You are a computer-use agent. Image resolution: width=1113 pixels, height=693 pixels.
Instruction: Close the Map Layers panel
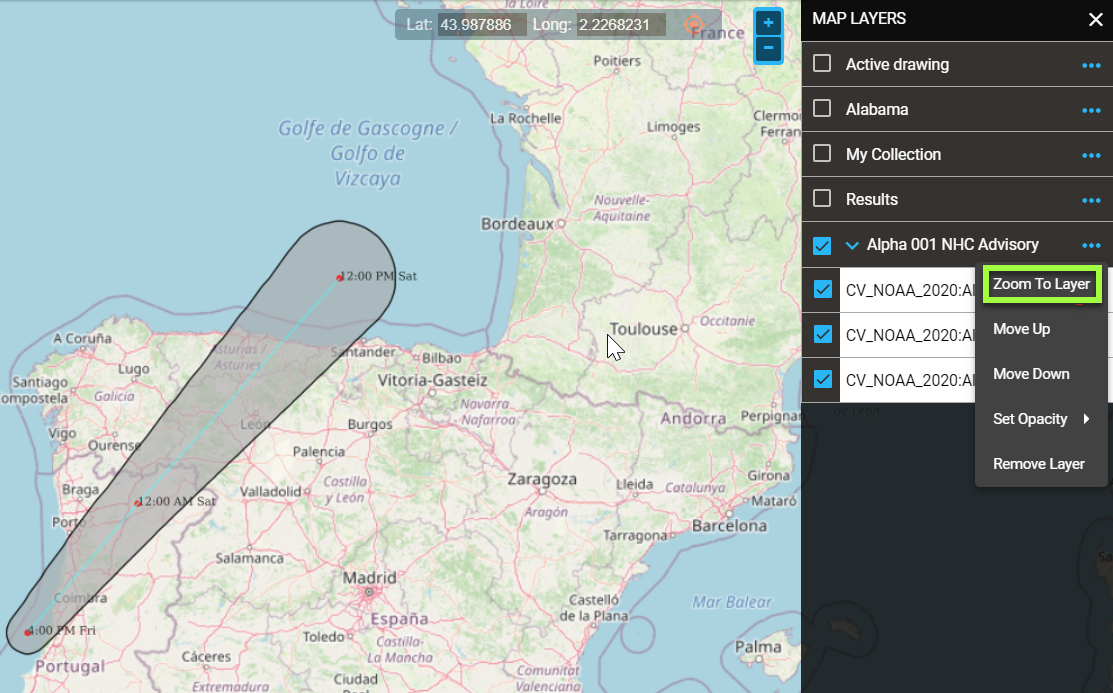click(1095, 19)
